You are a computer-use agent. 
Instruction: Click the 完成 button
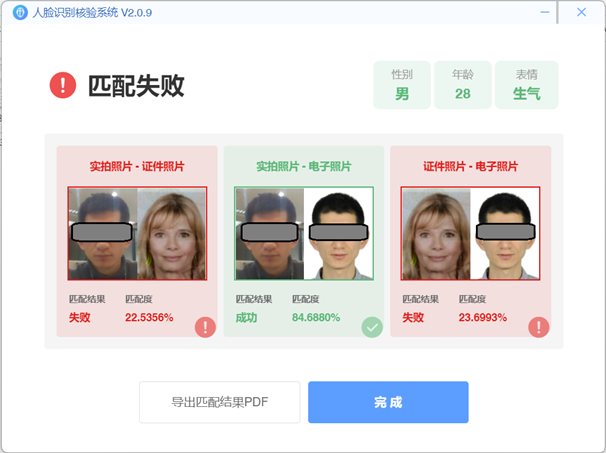(388, 402)
